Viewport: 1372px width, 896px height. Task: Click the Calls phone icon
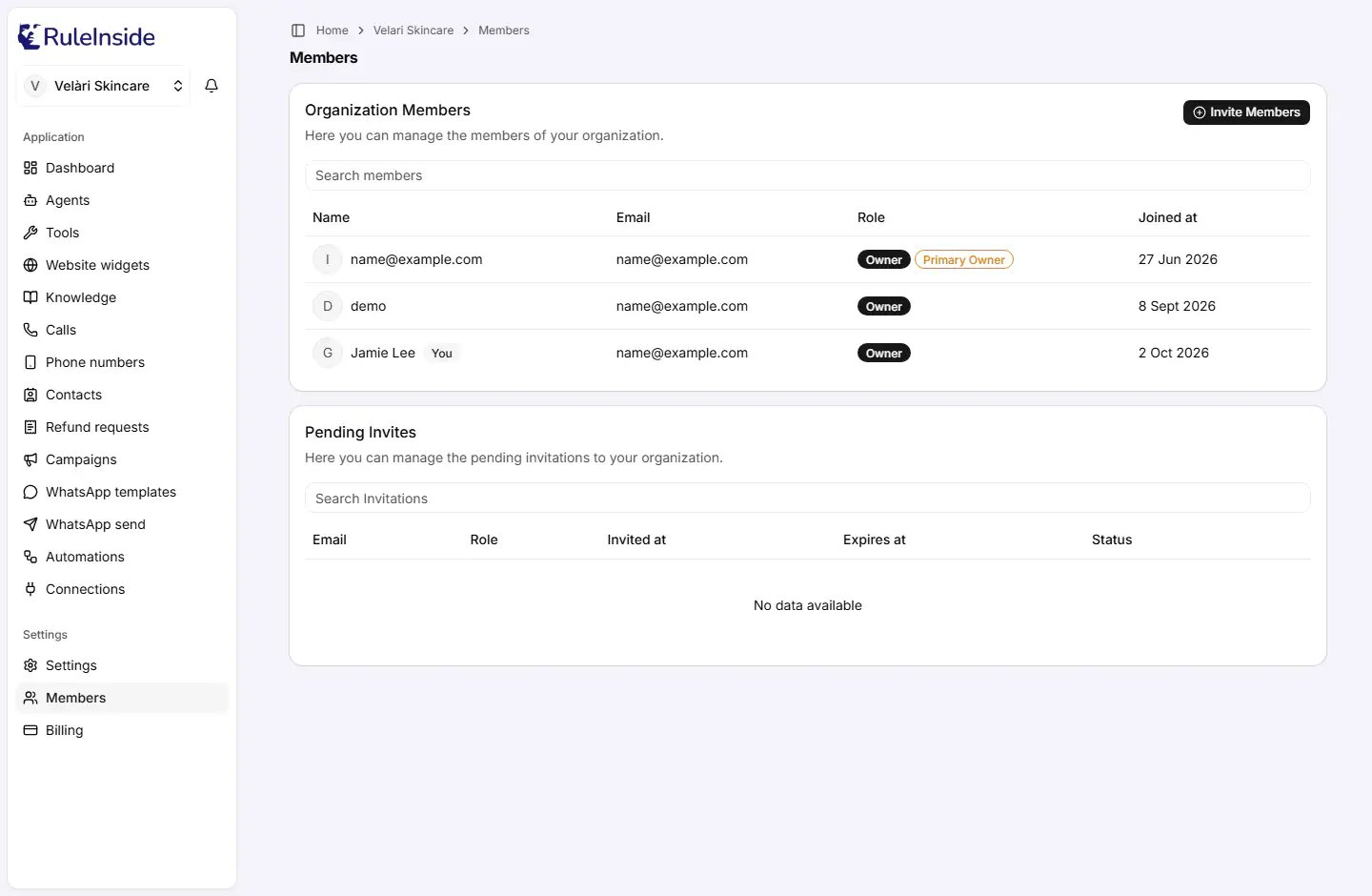tap(30, 330)
